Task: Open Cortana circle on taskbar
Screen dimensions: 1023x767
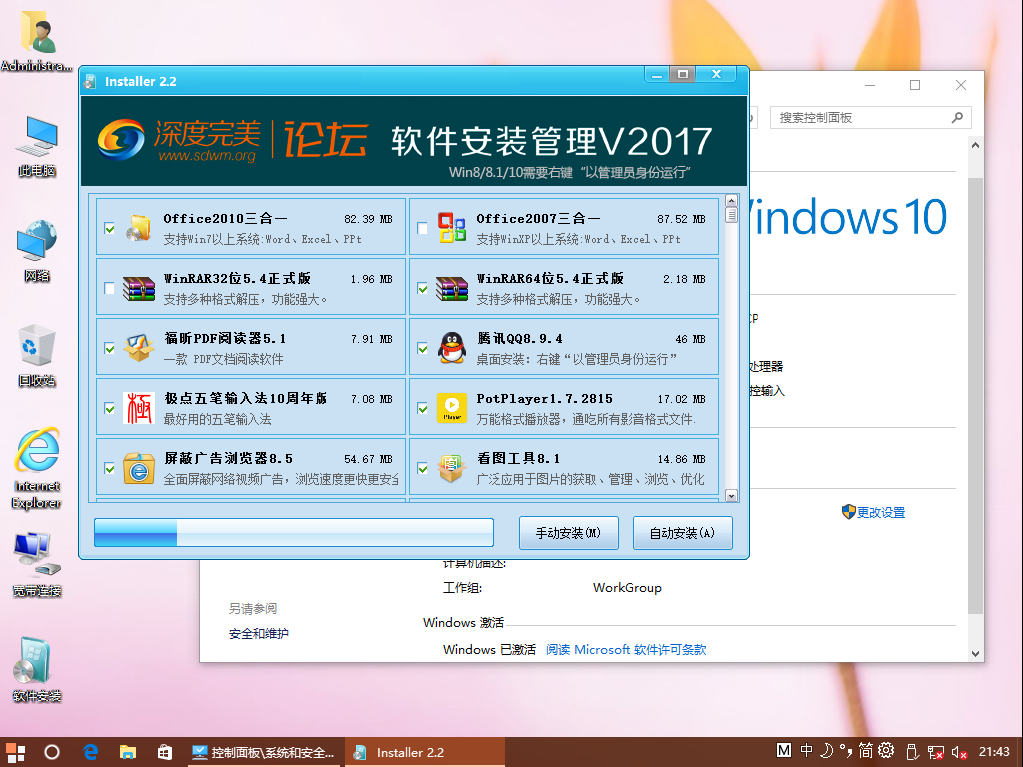Action: point(52,752)
